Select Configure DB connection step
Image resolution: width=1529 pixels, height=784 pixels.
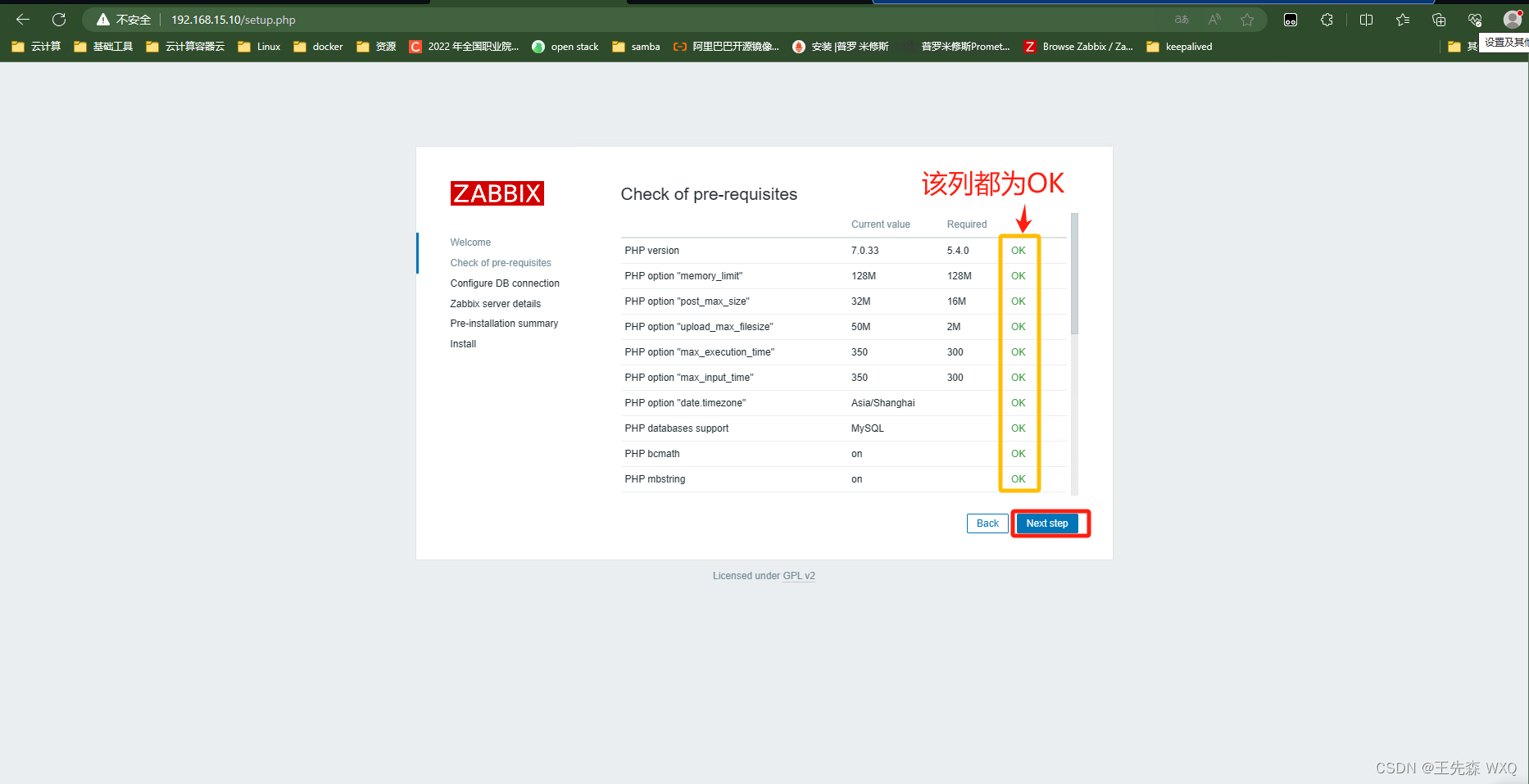505,283
